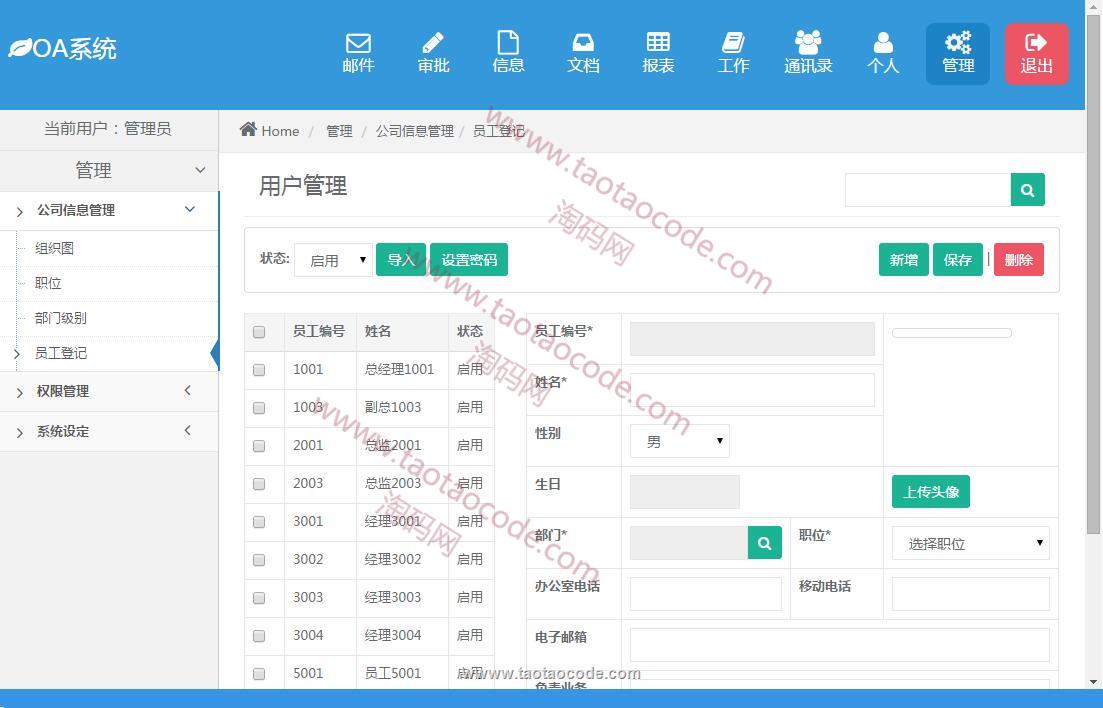Open the 选择职位 position dropdown

(x=970, y=543)
